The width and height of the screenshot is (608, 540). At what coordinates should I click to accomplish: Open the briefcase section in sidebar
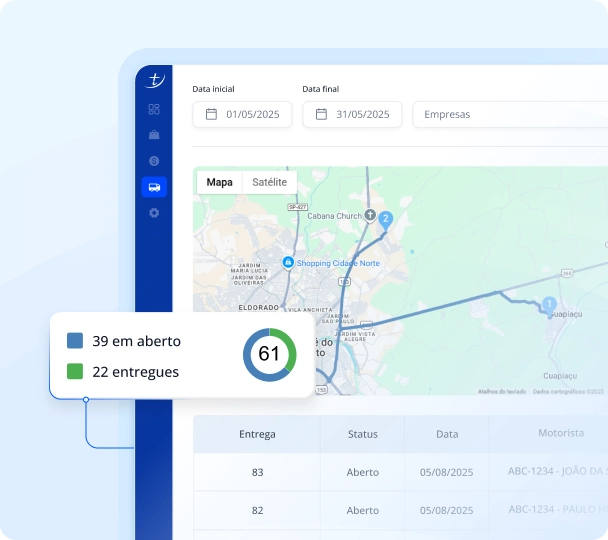pos(154,134)
